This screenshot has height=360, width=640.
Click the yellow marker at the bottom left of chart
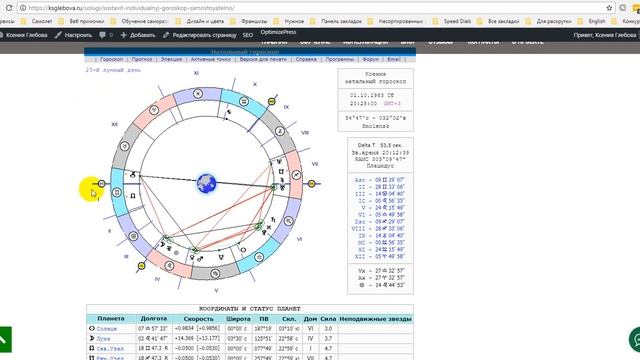click(142, 266)
